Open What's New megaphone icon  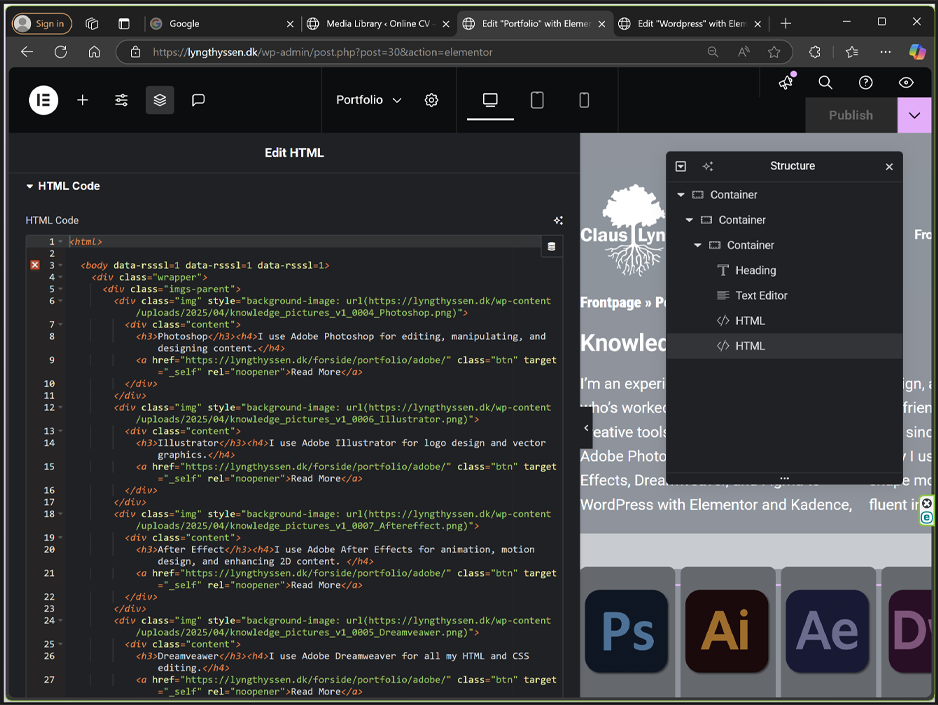click(x=786, y=83)
